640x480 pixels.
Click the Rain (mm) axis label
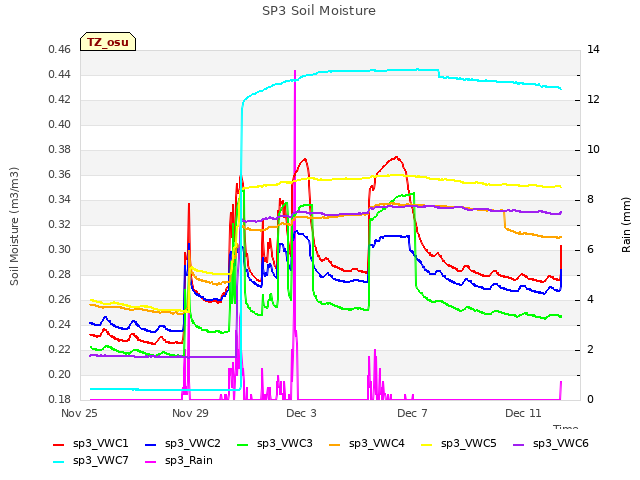(626, 225)
